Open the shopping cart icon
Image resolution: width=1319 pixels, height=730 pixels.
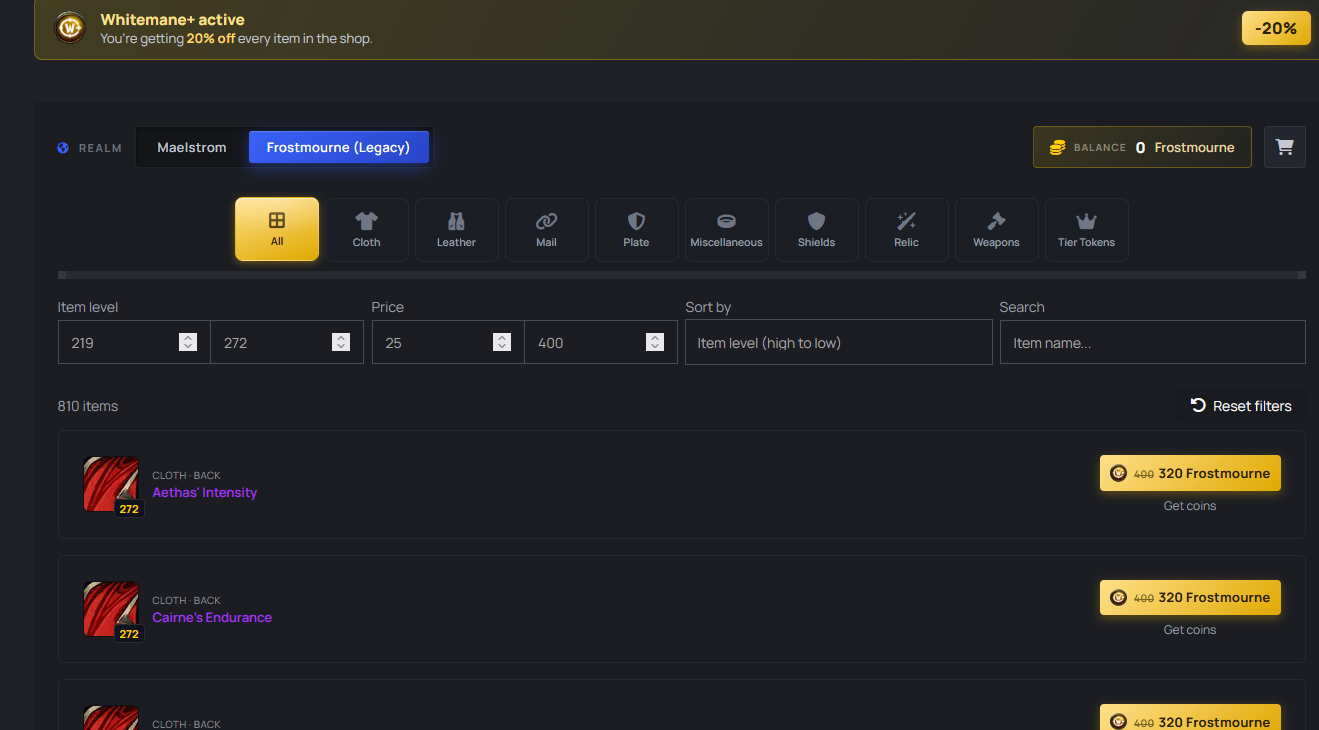coord(1284,147)
